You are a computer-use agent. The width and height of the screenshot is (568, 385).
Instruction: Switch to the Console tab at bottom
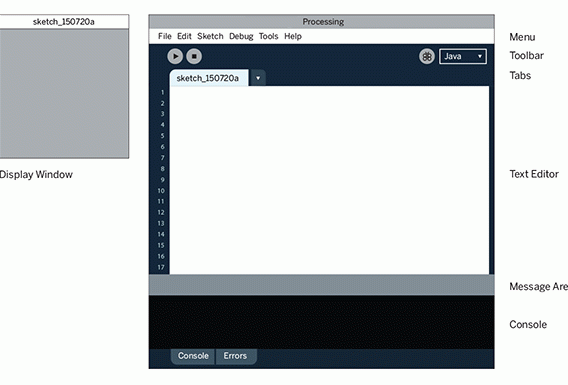193,356
